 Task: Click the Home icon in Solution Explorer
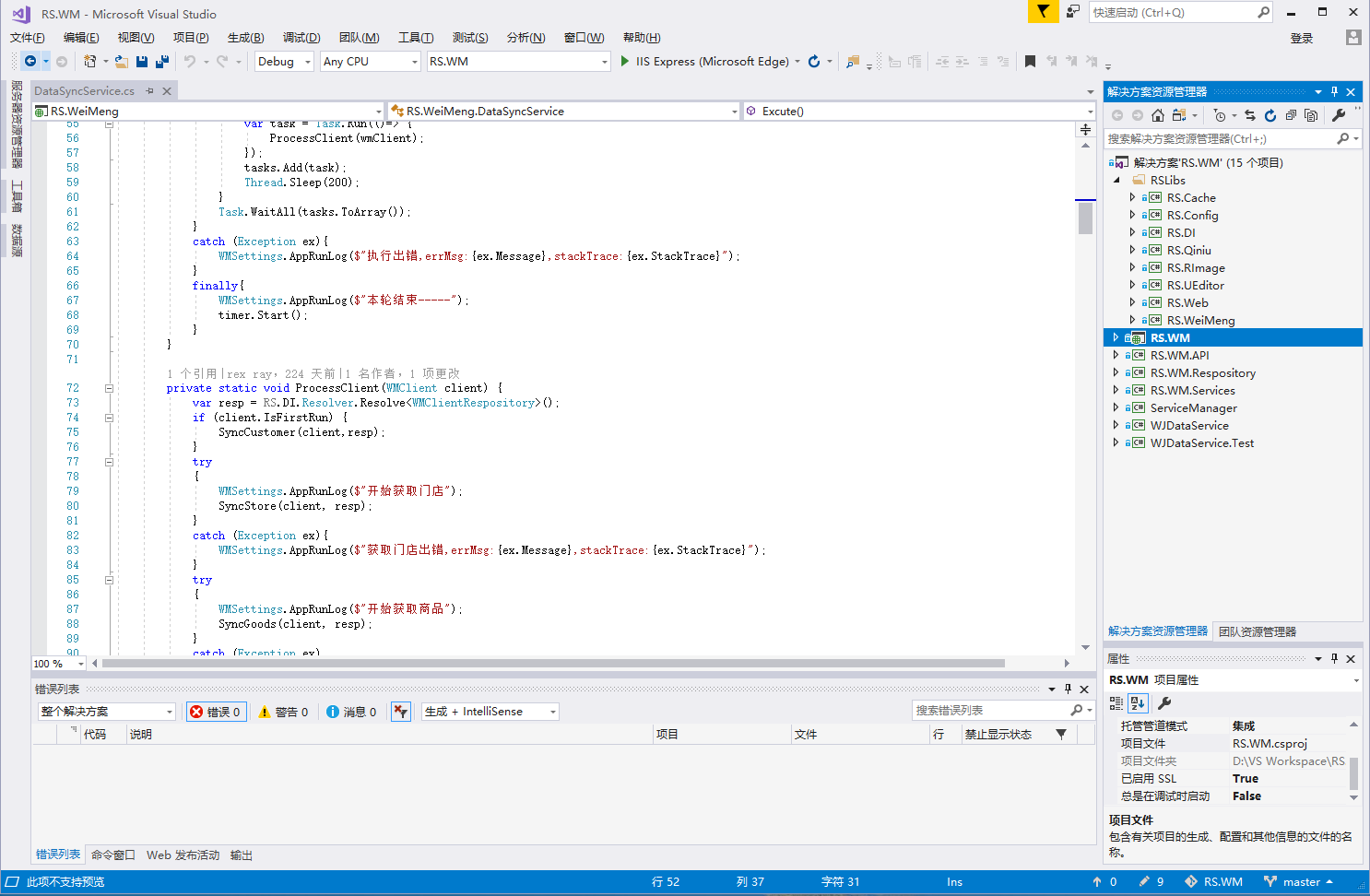(x=1158, y=115)
